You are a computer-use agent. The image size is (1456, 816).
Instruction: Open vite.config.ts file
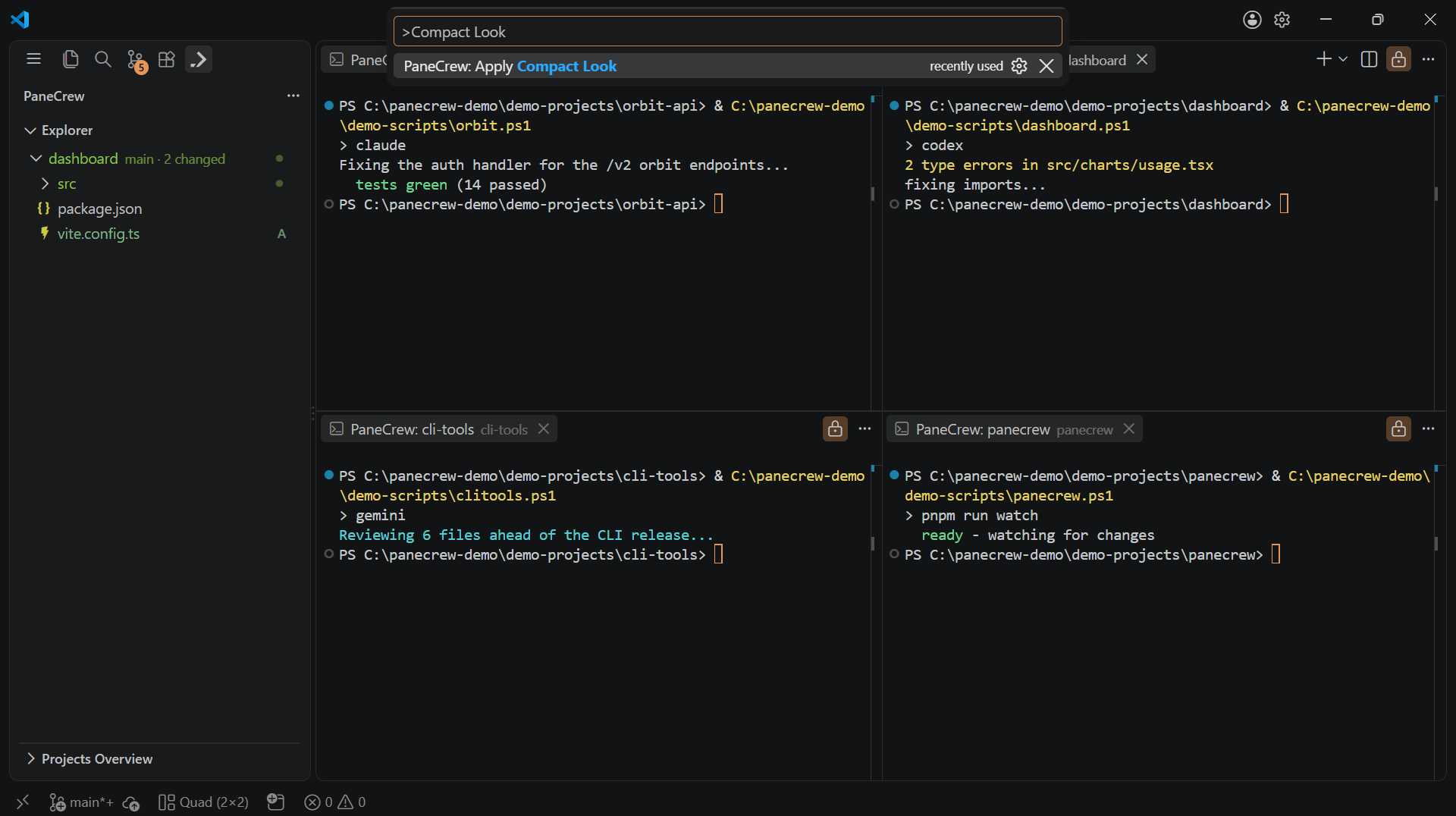click(x=99, y=234)
